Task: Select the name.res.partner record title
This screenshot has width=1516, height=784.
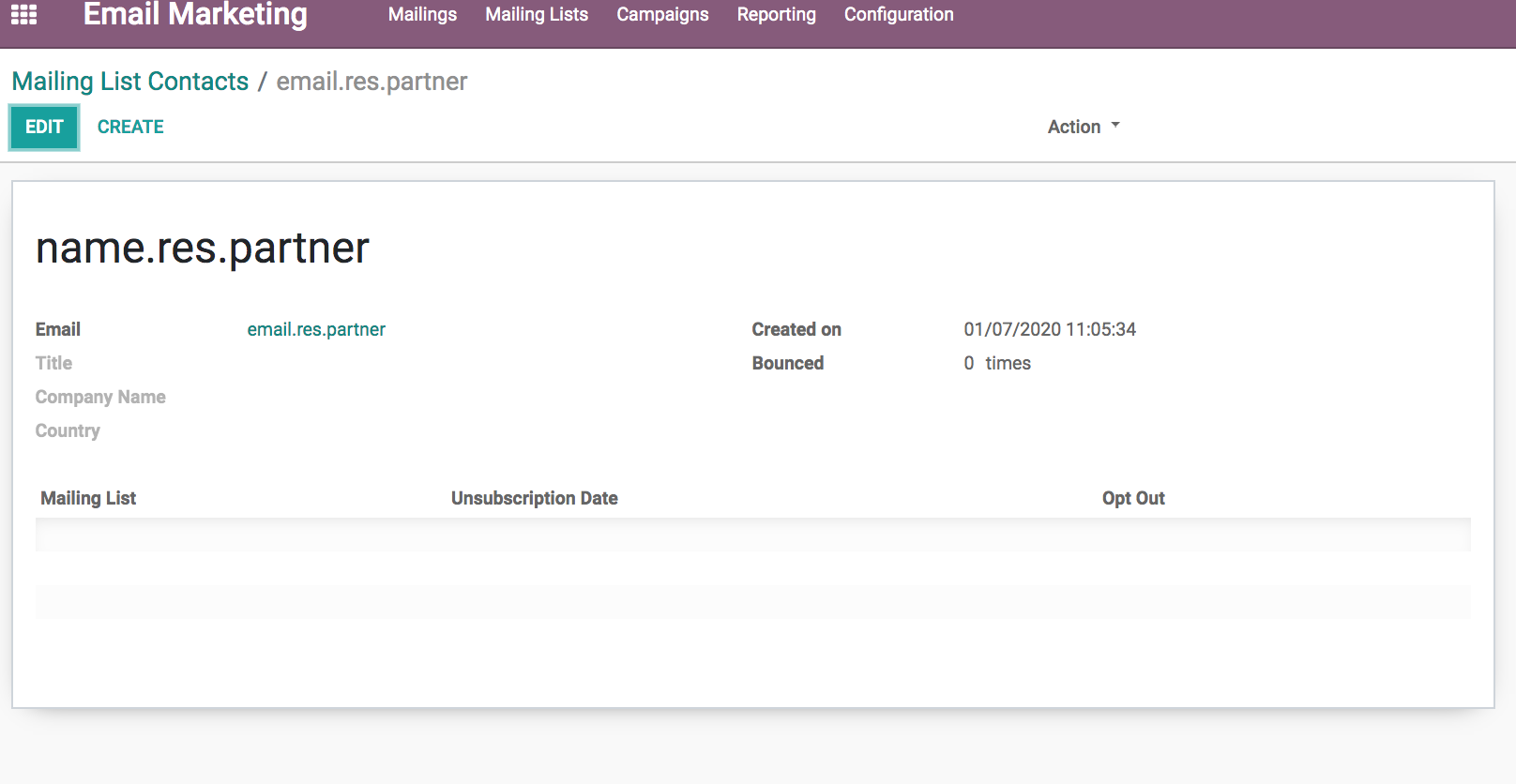Action: [x=203, y=248]
